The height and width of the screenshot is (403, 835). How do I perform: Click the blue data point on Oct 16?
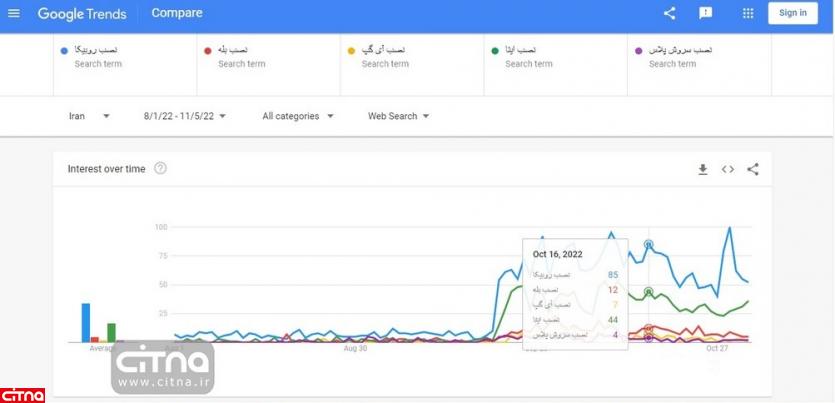pyautogui.click(x=649, y=244)
